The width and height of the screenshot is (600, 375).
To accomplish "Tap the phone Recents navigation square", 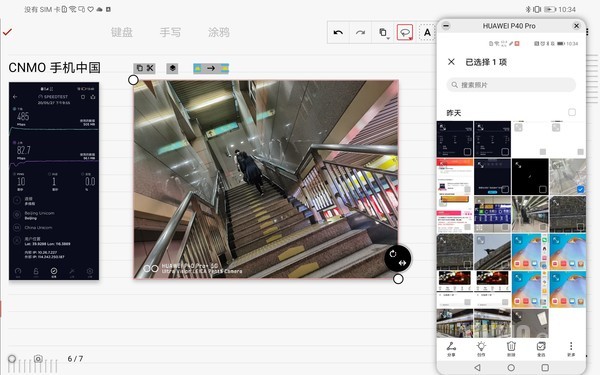I will pos(545,367).
